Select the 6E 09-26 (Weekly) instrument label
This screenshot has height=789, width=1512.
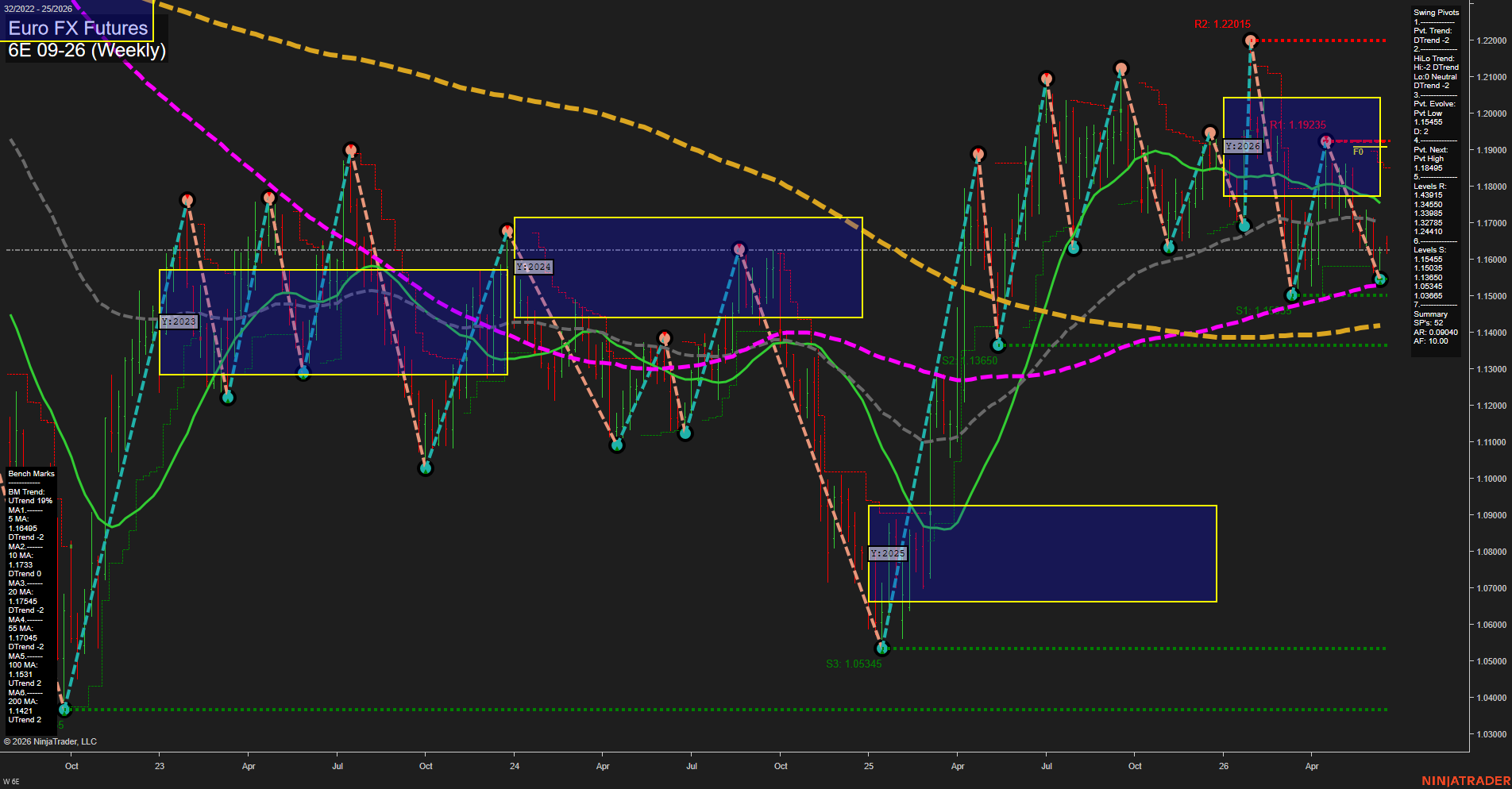[x=87, y=51]
